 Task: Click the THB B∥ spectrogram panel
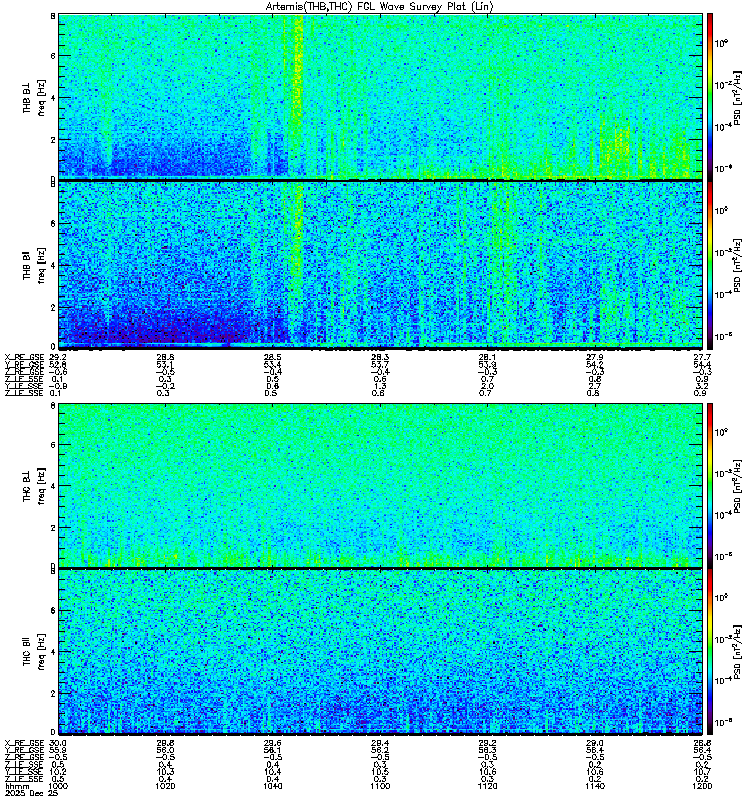click(380, 265)
